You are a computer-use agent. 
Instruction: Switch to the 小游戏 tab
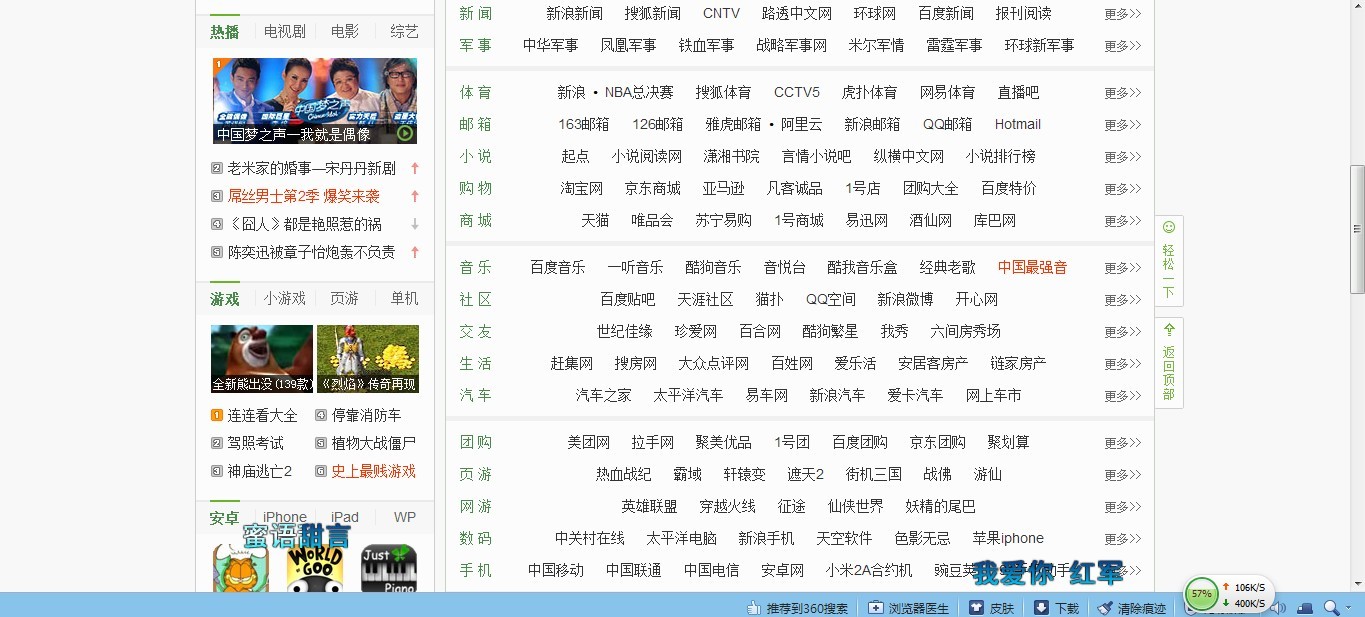pos(285,299)
